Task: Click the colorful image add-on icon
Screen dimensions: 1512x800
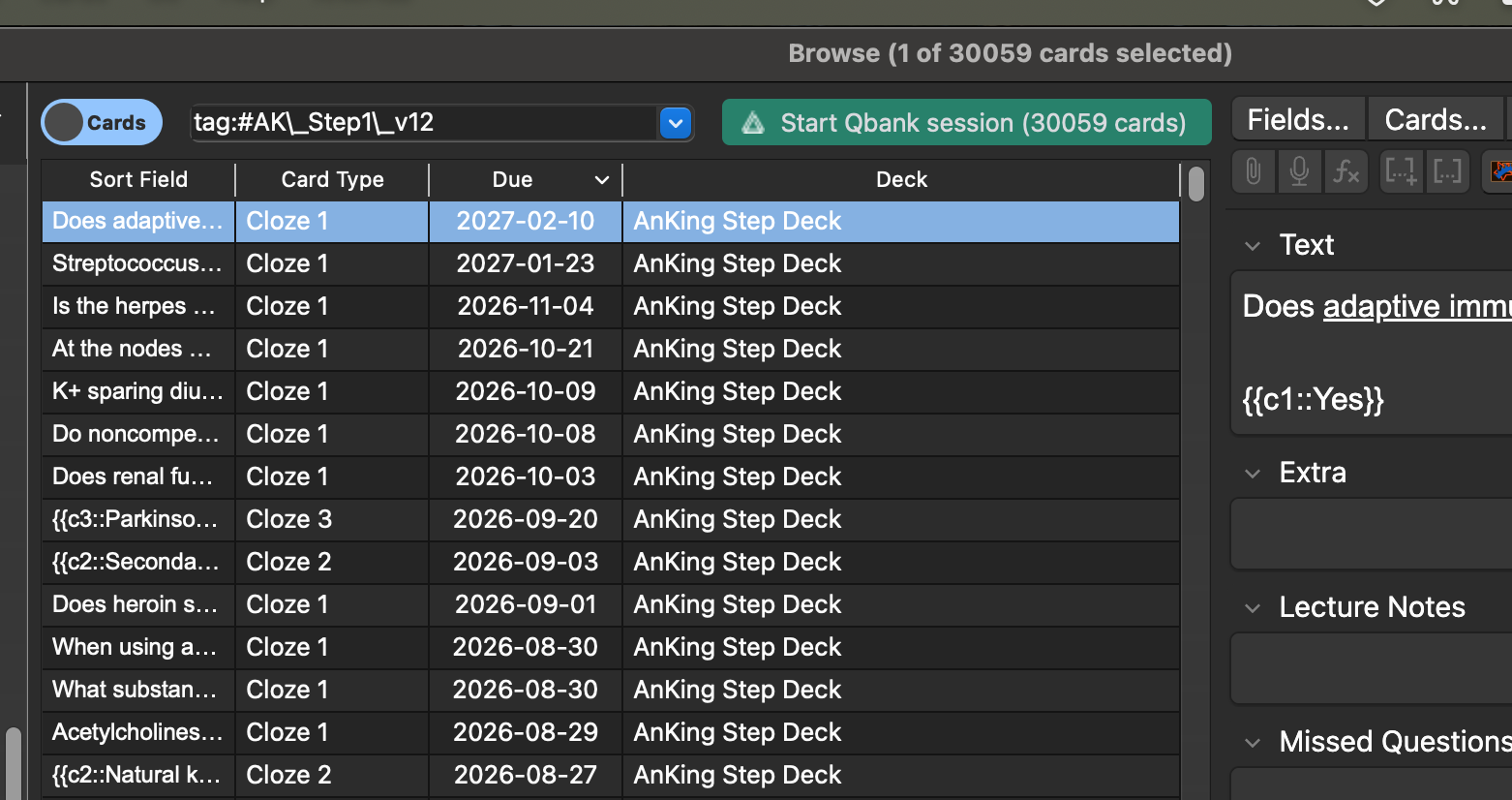Action: (1499, 172)
